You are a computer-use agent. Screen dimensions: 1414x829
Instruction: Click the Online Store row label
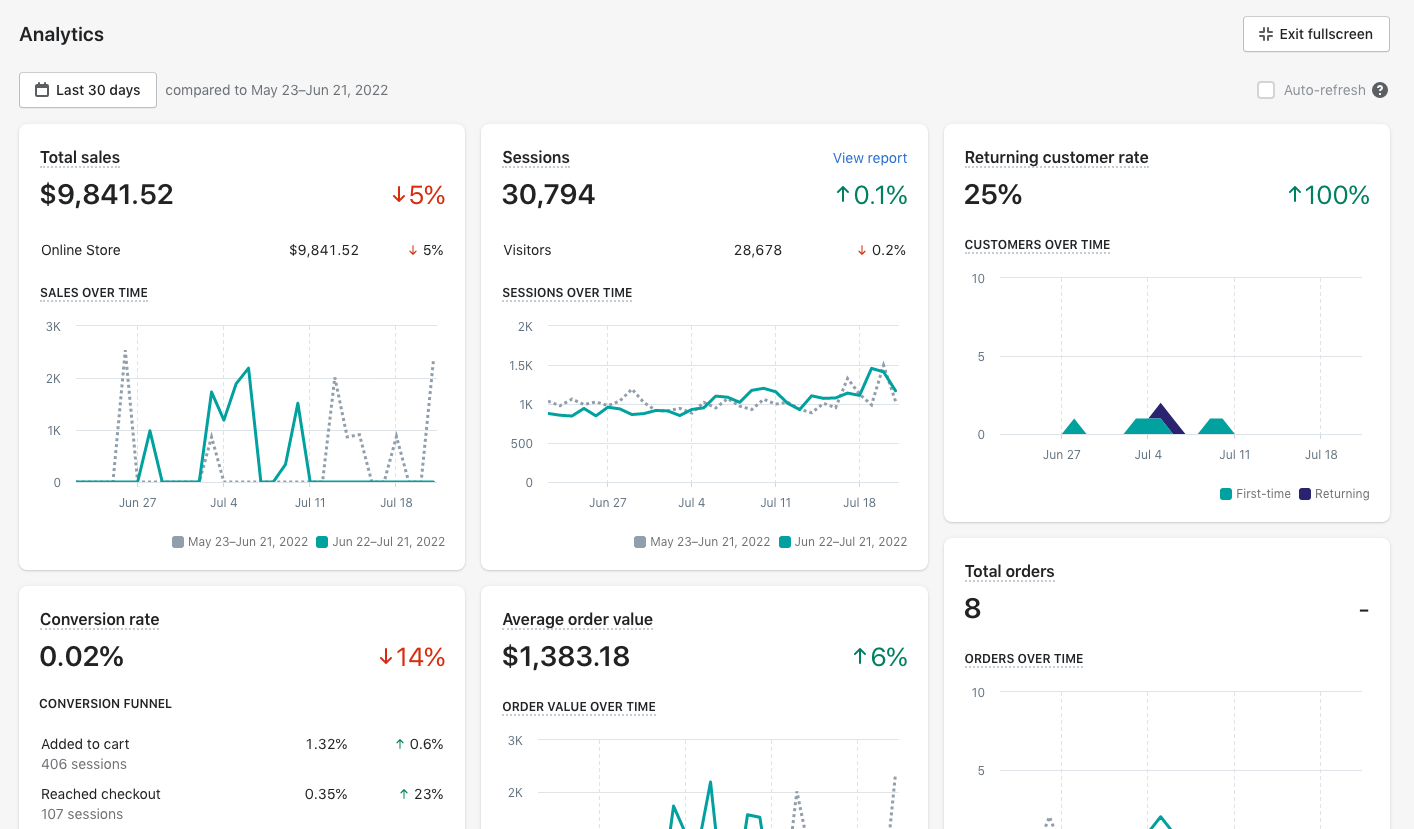pyautogui.click(x=81, y=250)
